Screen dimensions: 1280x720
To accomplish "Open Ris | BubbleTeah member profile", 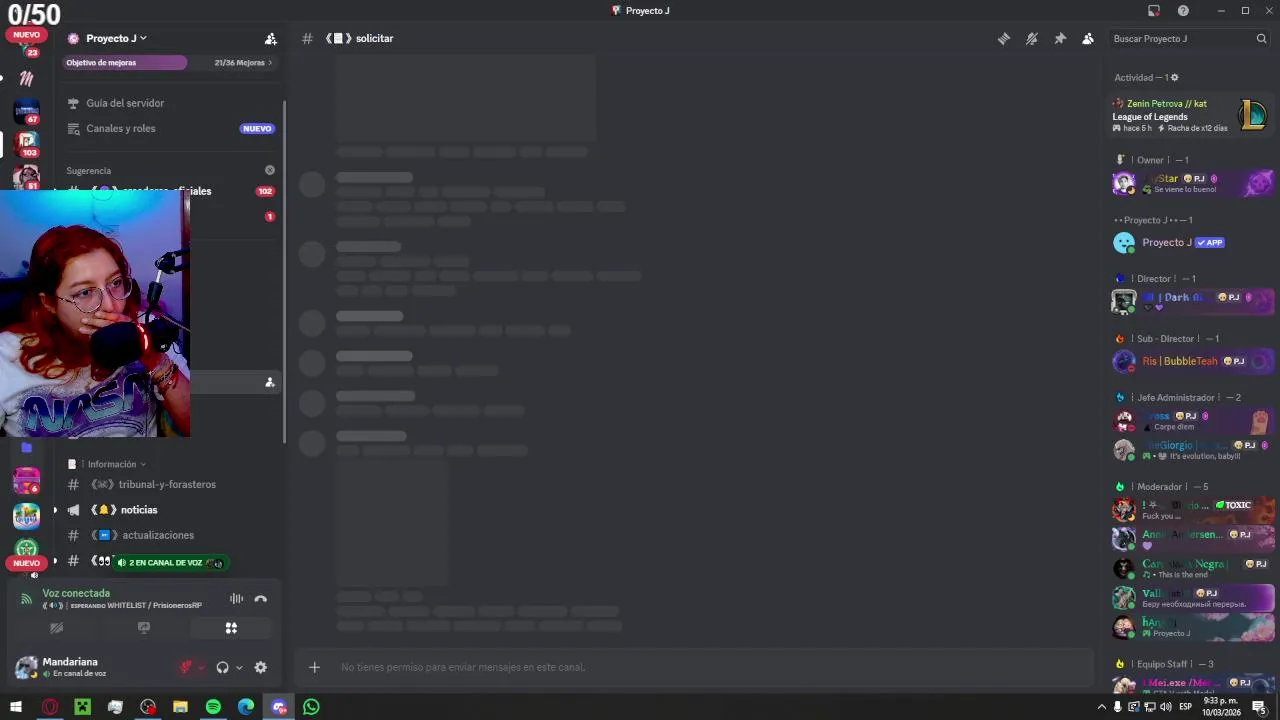I will coord(1190,361).
